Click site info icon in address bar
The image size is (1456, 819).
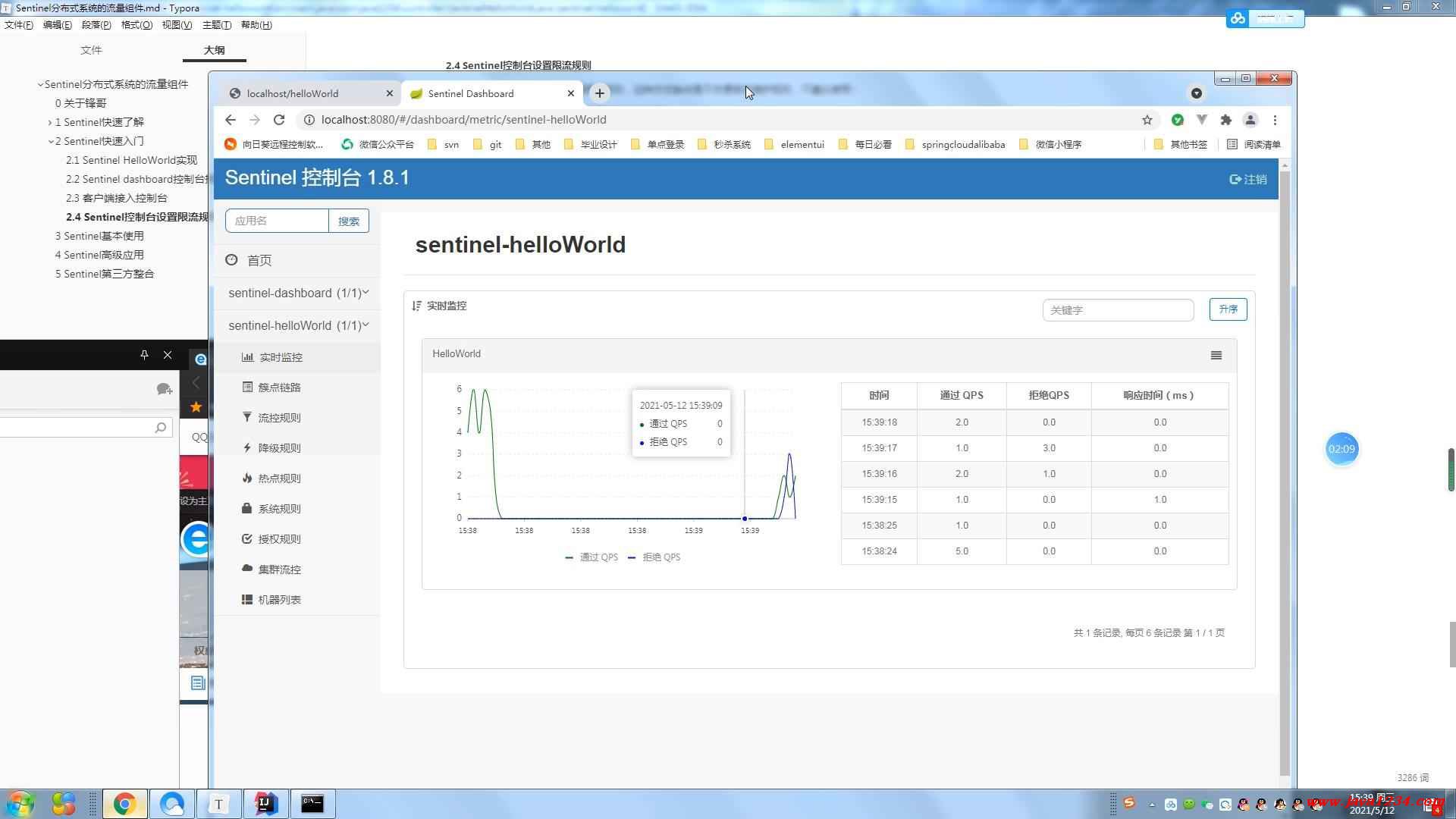[x=309, y=120]
